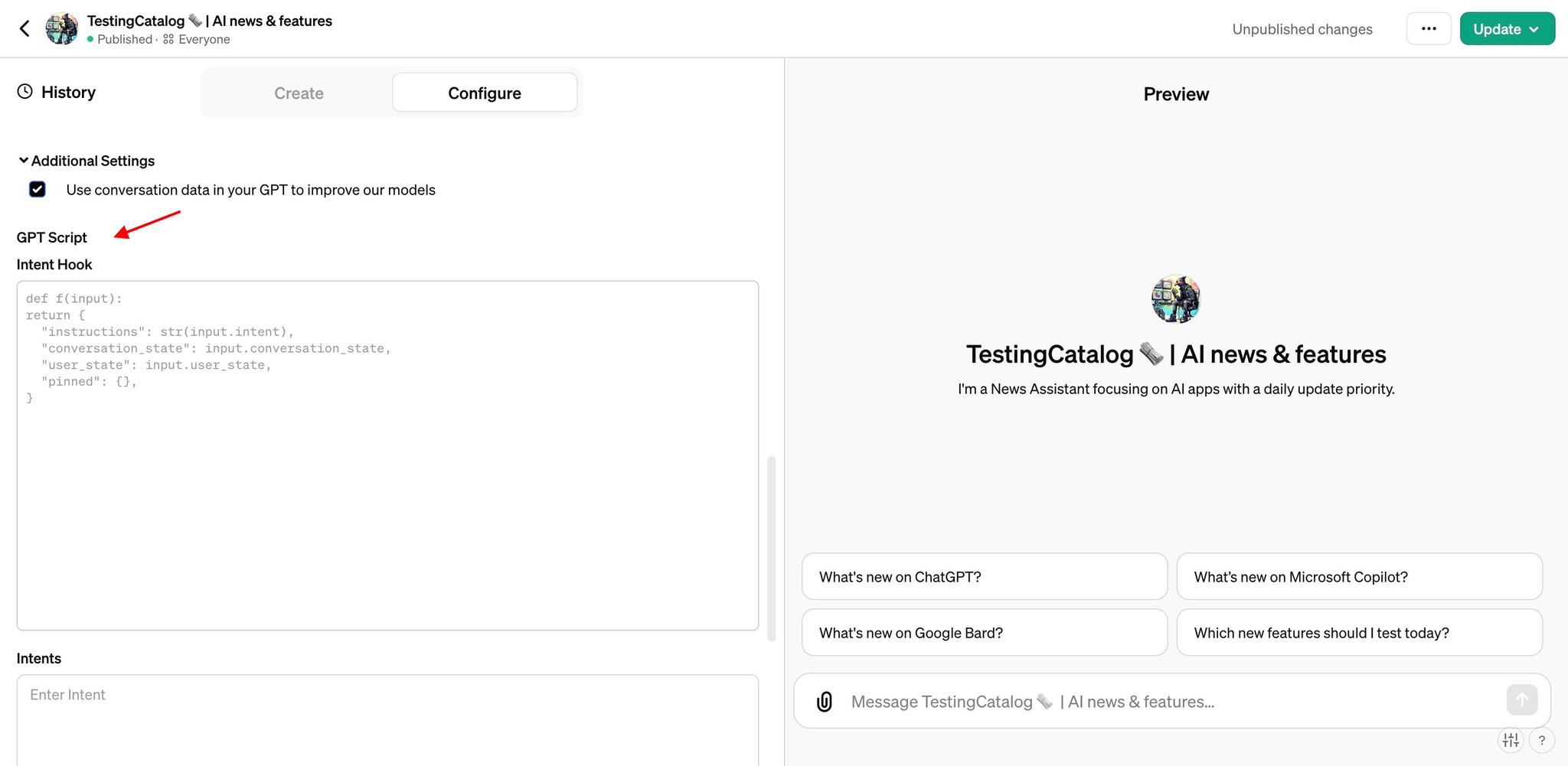The width and height of the screenshot is (1568, 766).
Task: Open the question mark help button
Action: [1542, 740]
